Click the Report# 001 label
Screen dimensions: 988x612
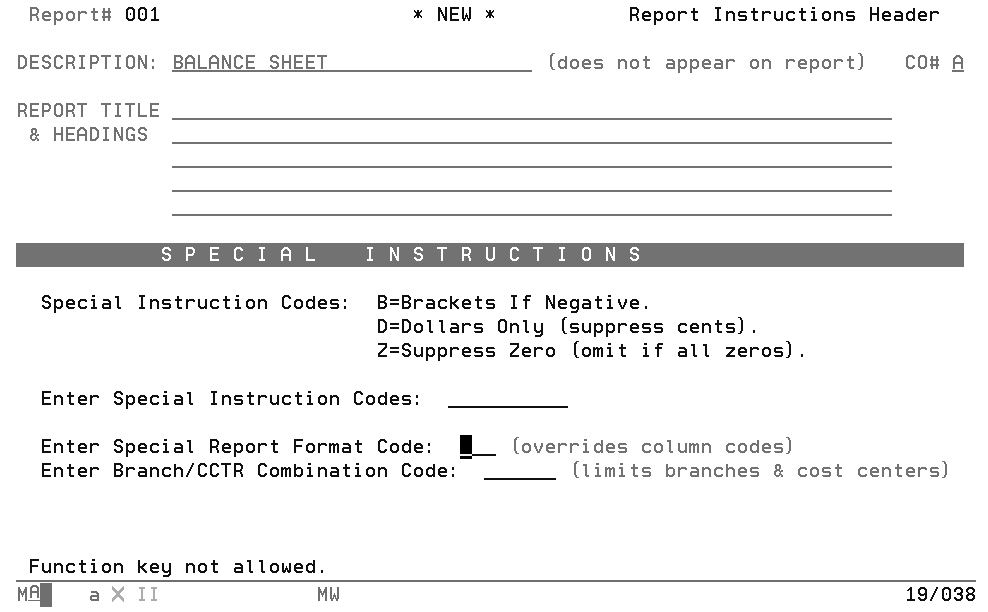click(95, 15)
